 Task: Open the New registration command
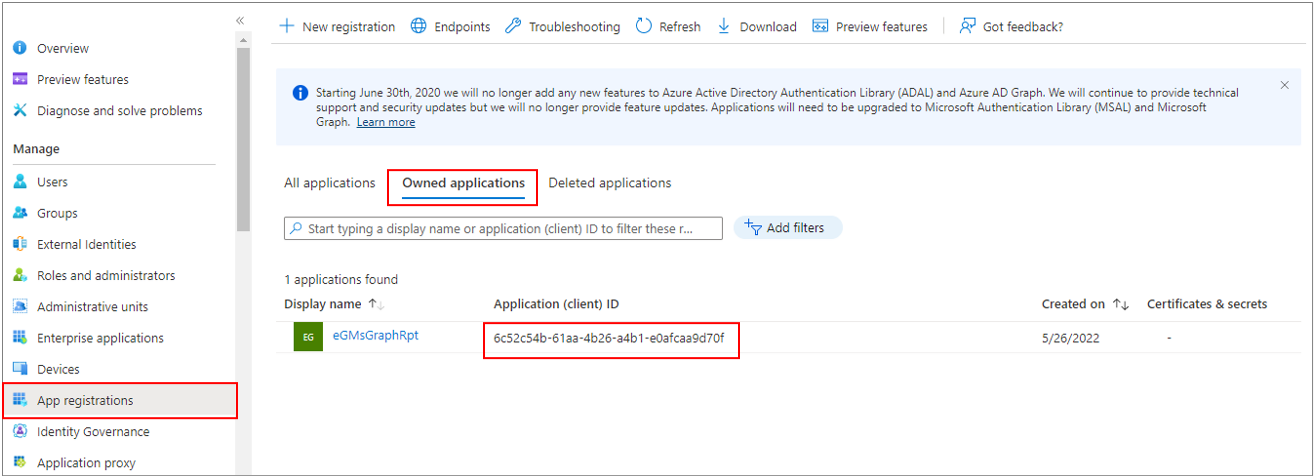click(337, 27)
